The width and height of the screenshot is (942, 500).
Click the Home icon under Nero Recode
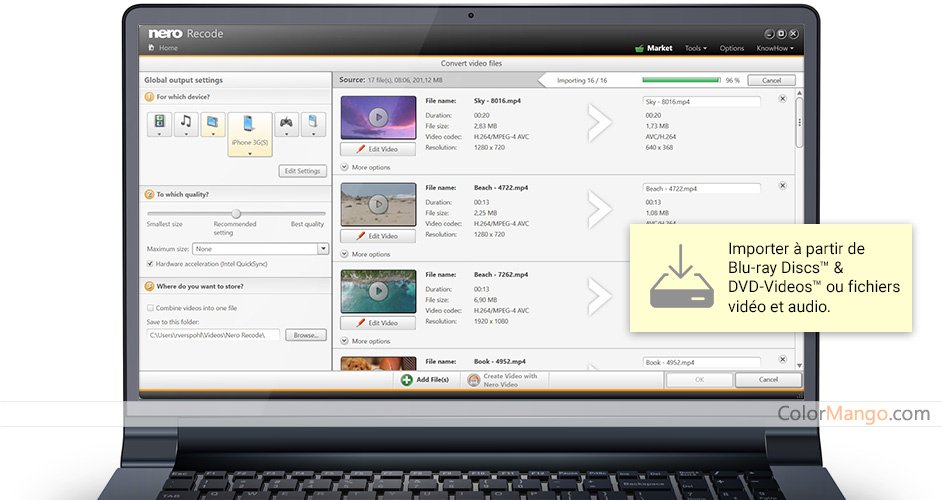pyautogui.click(x=151, y=47)
